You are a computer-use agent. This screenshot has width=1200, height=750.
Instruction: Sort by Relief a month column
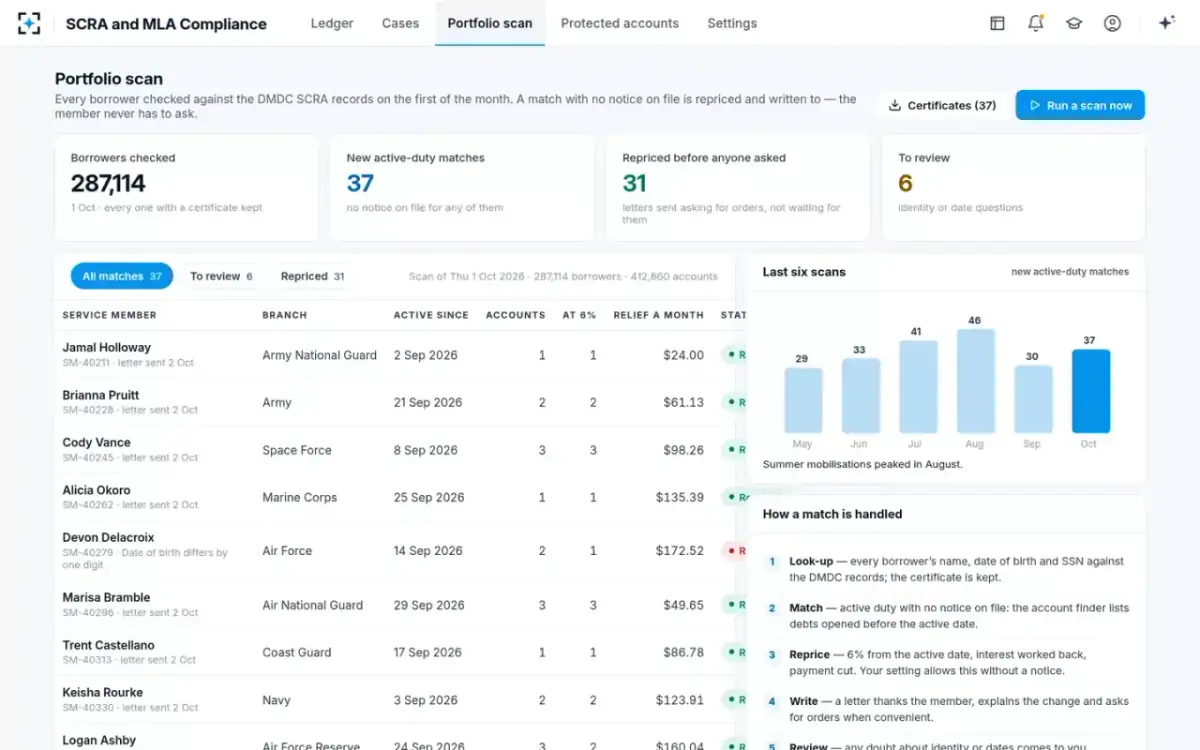(658, 315)
